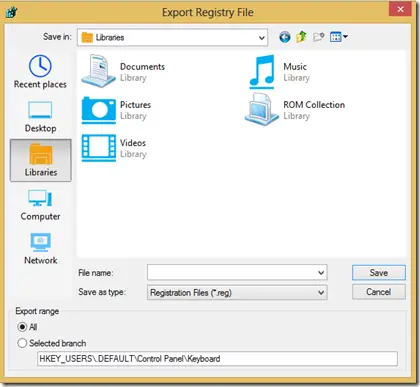Select the Documents library

(x=123, y=71)
